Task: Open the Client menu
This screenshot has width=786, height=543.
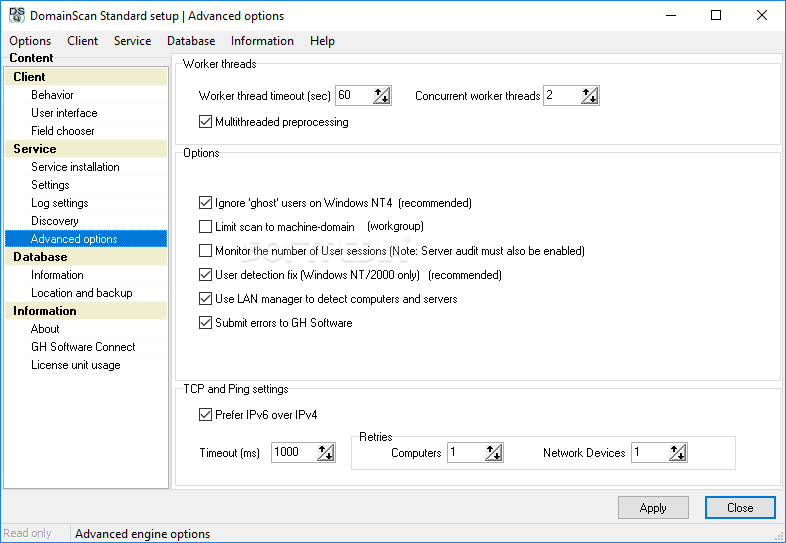Action: click(x=83, y=41)
